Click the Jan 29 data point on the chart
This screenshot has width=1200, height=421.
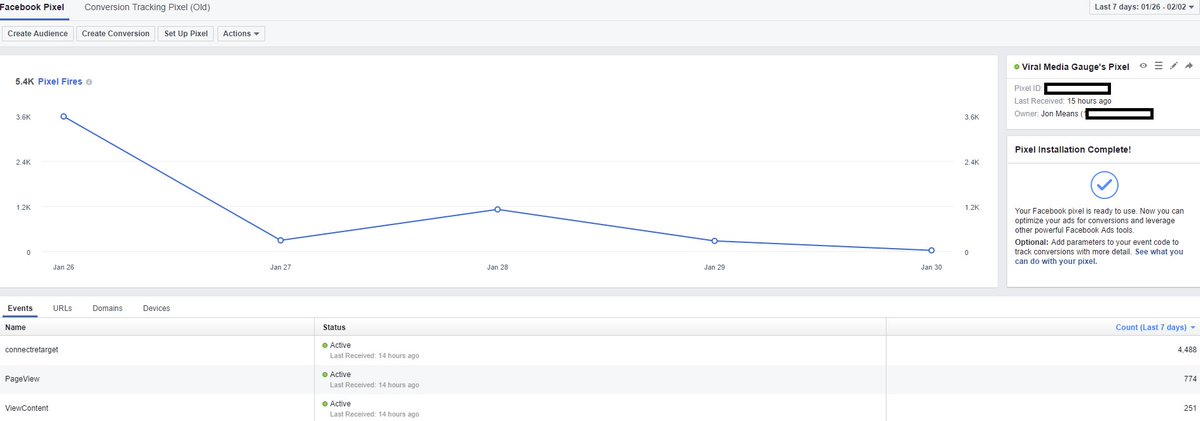click(714, 241)
